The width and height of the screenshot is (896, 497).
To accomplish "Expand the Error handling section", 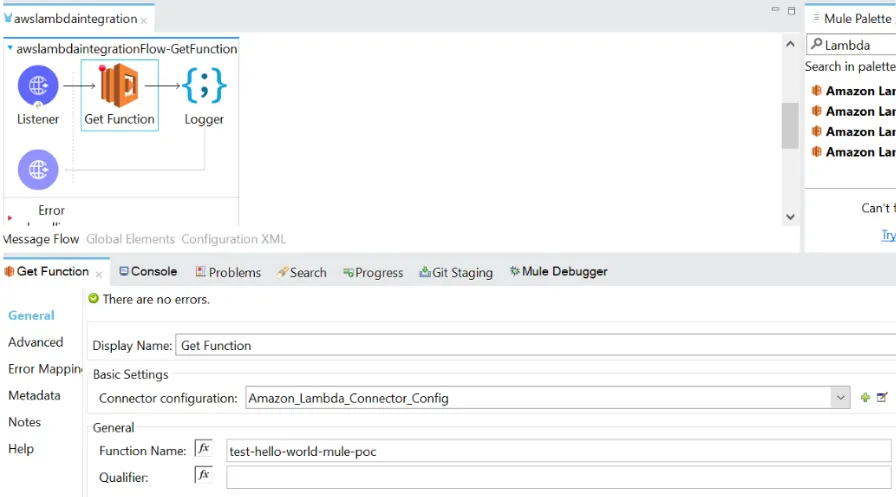I will coord(10,218).
